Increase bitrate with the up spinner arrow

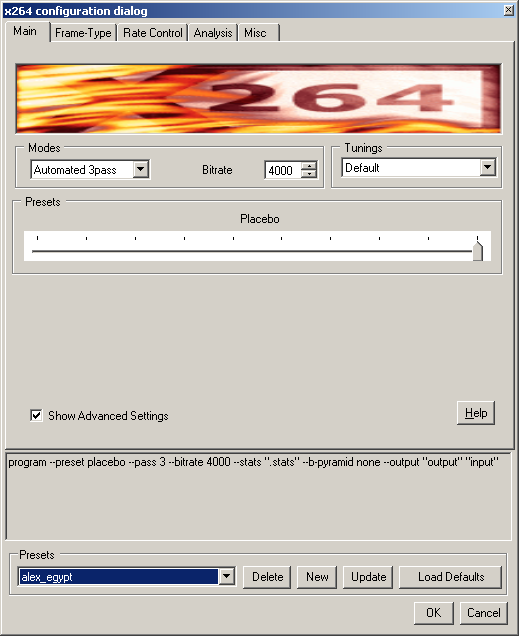pos(309,165)
